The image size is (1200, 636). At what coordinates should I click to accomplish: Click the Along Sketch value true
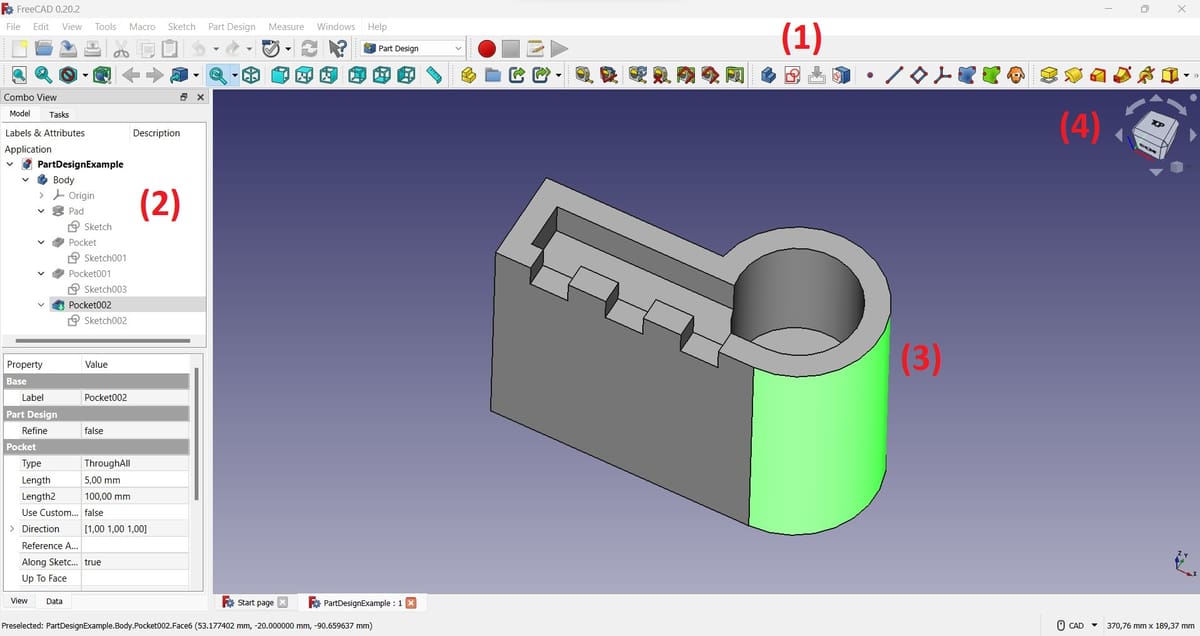pos(134,562)
